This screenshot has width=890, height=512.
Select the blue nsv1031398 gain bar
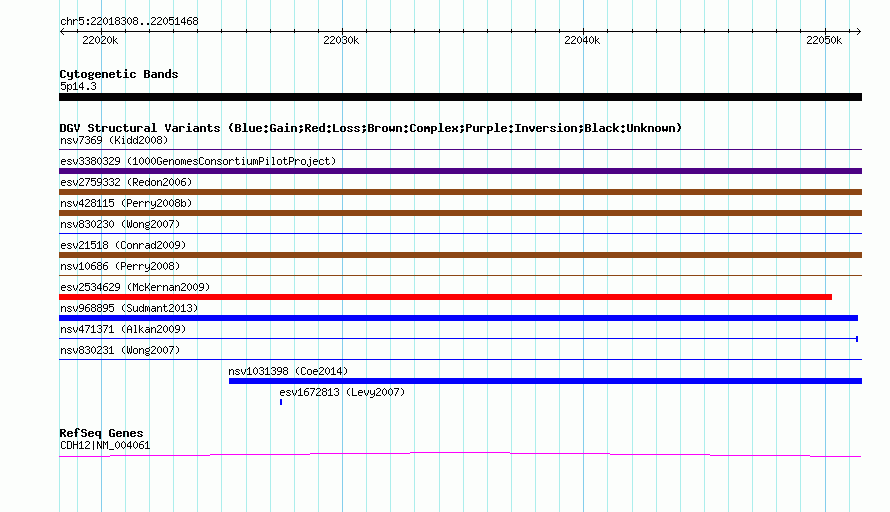point(545,381)
